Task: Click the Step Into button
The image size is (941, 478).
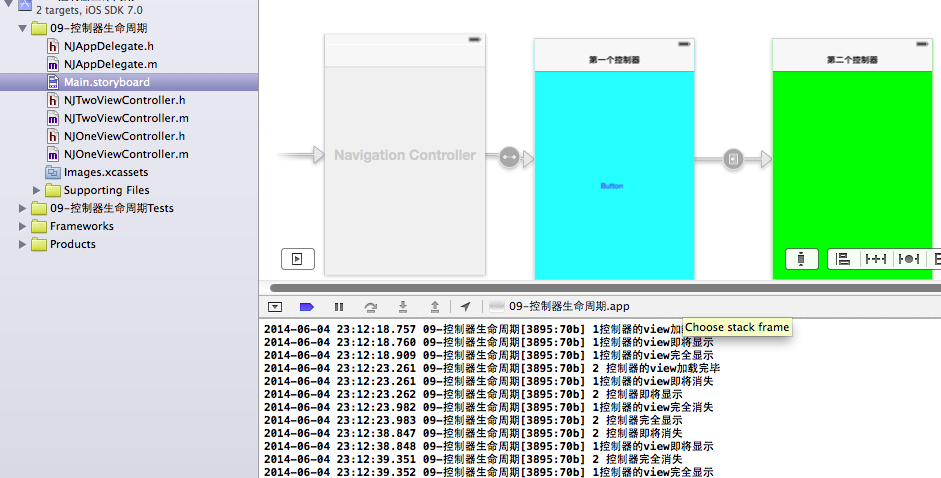Action: click(403, 307)
